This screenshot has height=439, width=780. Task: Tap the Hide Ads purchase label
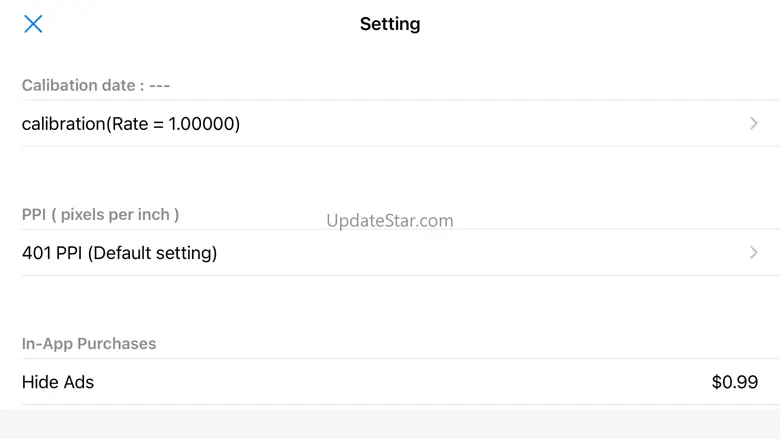(x=58, y=382)
